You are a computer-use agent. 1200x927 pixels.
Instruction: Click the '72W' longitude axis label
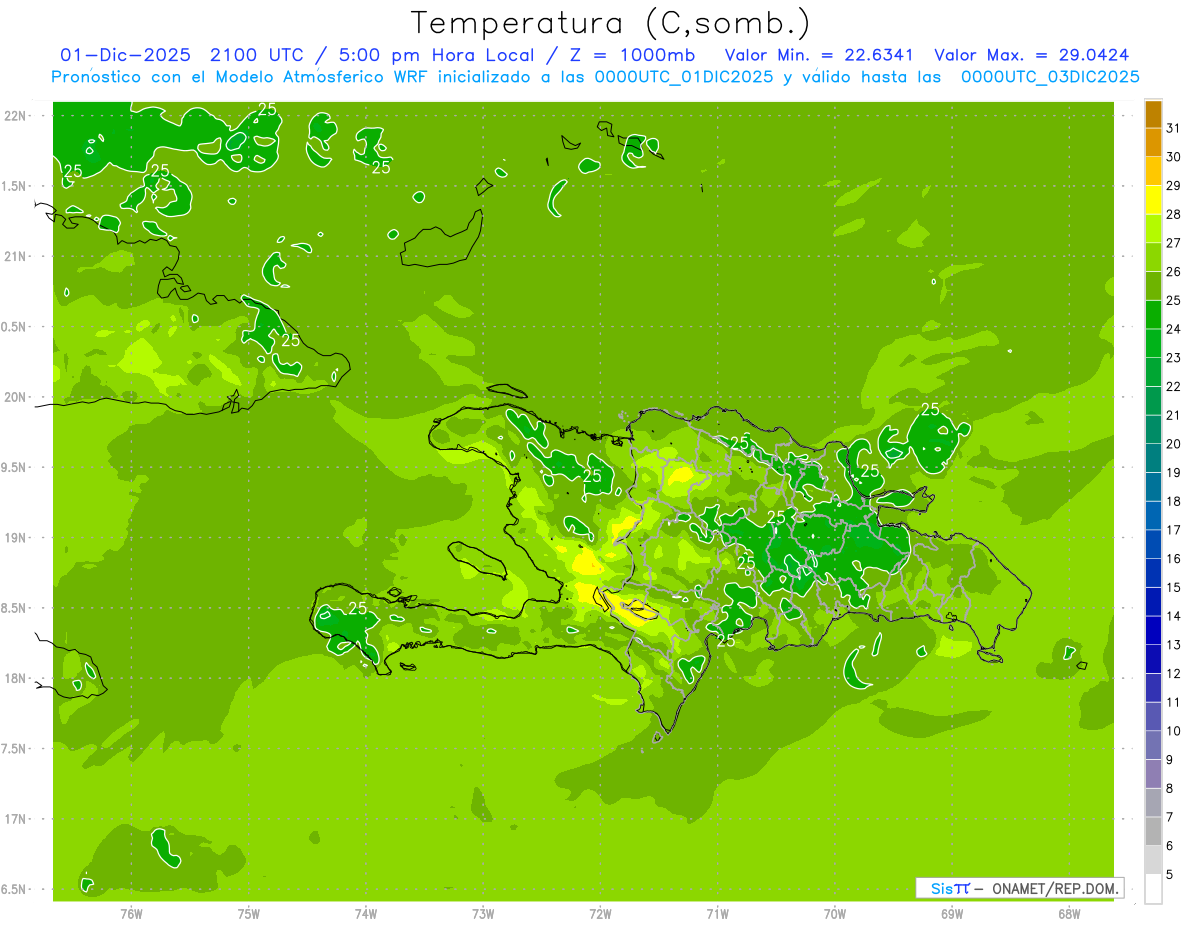[600, 913]
